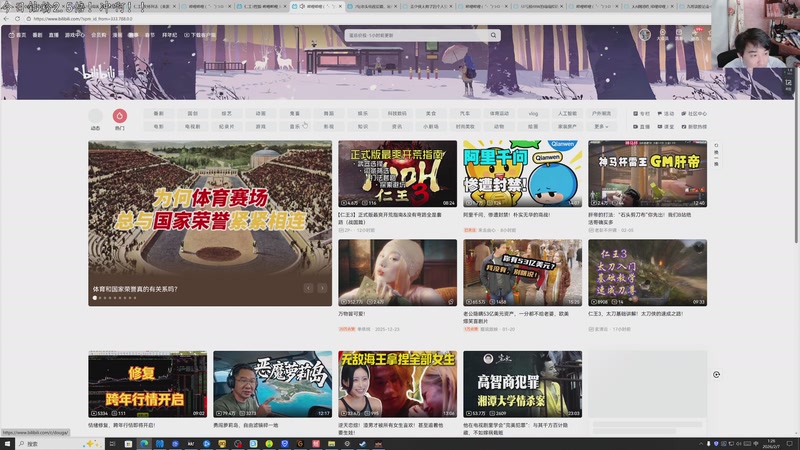Select the 家装房产 category button

tap(567, 127)
